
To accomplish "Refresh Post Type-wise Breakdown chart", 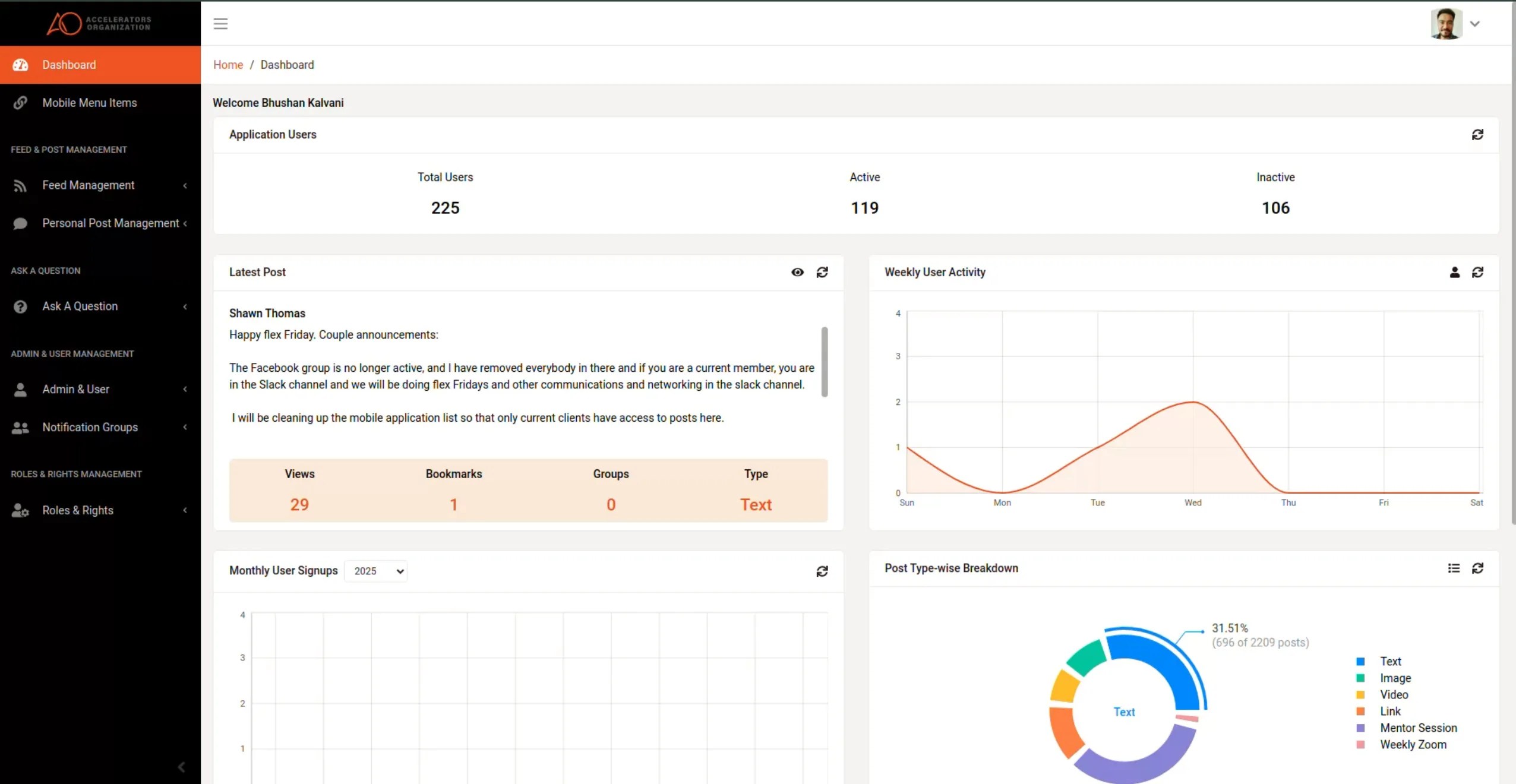I will [x=1477, y=568].
